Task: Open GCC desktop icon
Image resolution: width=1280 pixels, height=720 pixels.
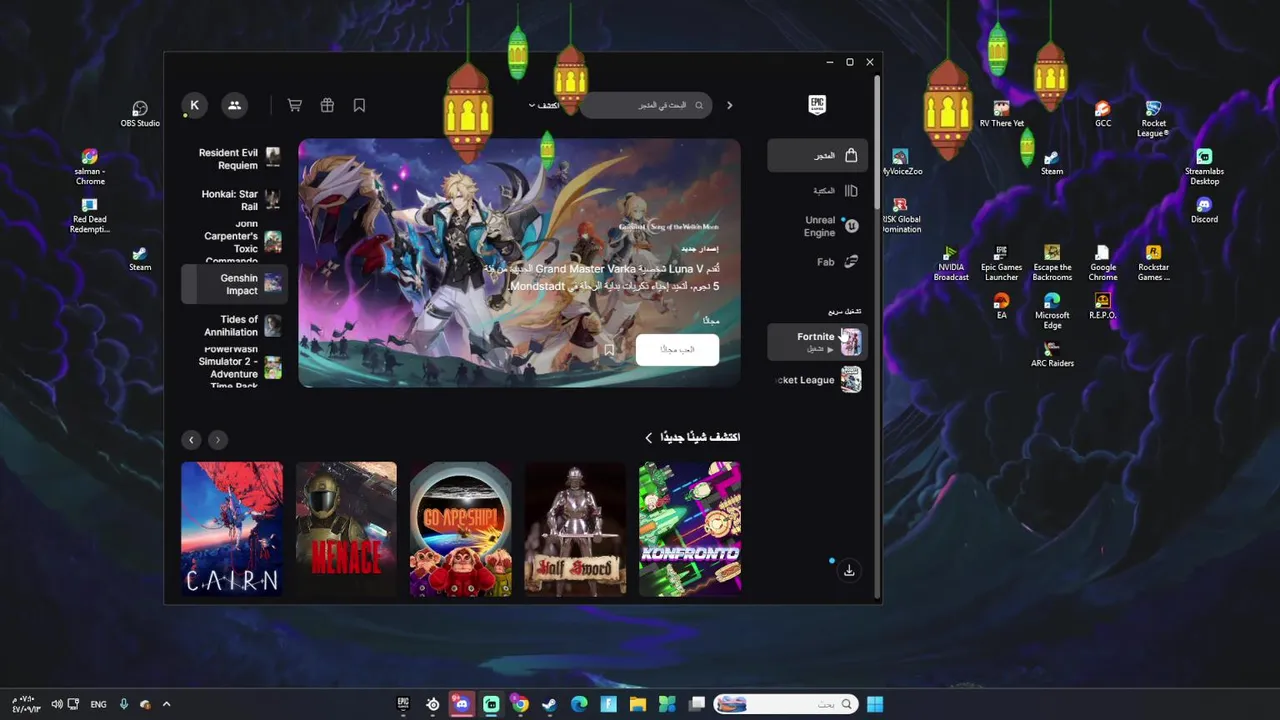Action: tap(1103, 114)
